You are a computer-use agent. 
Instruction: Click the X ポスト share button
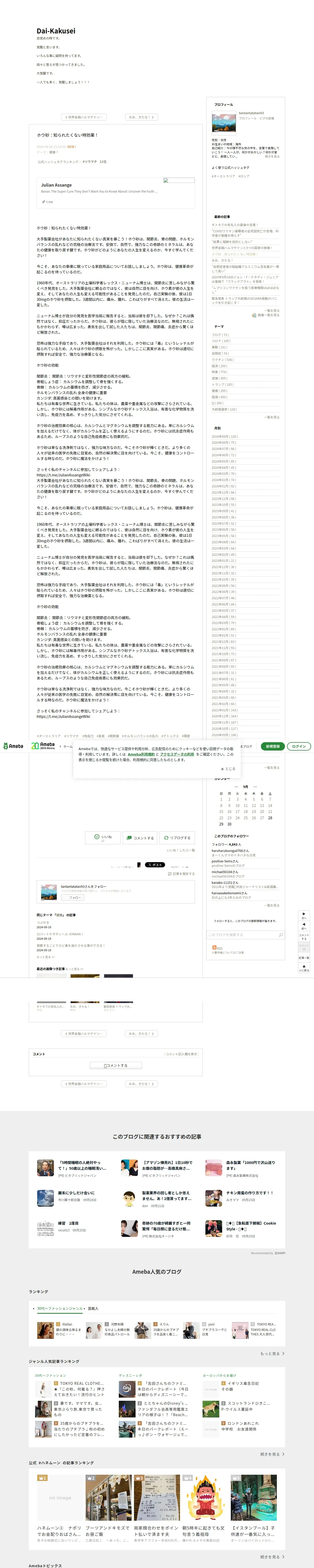click(155, 864)
